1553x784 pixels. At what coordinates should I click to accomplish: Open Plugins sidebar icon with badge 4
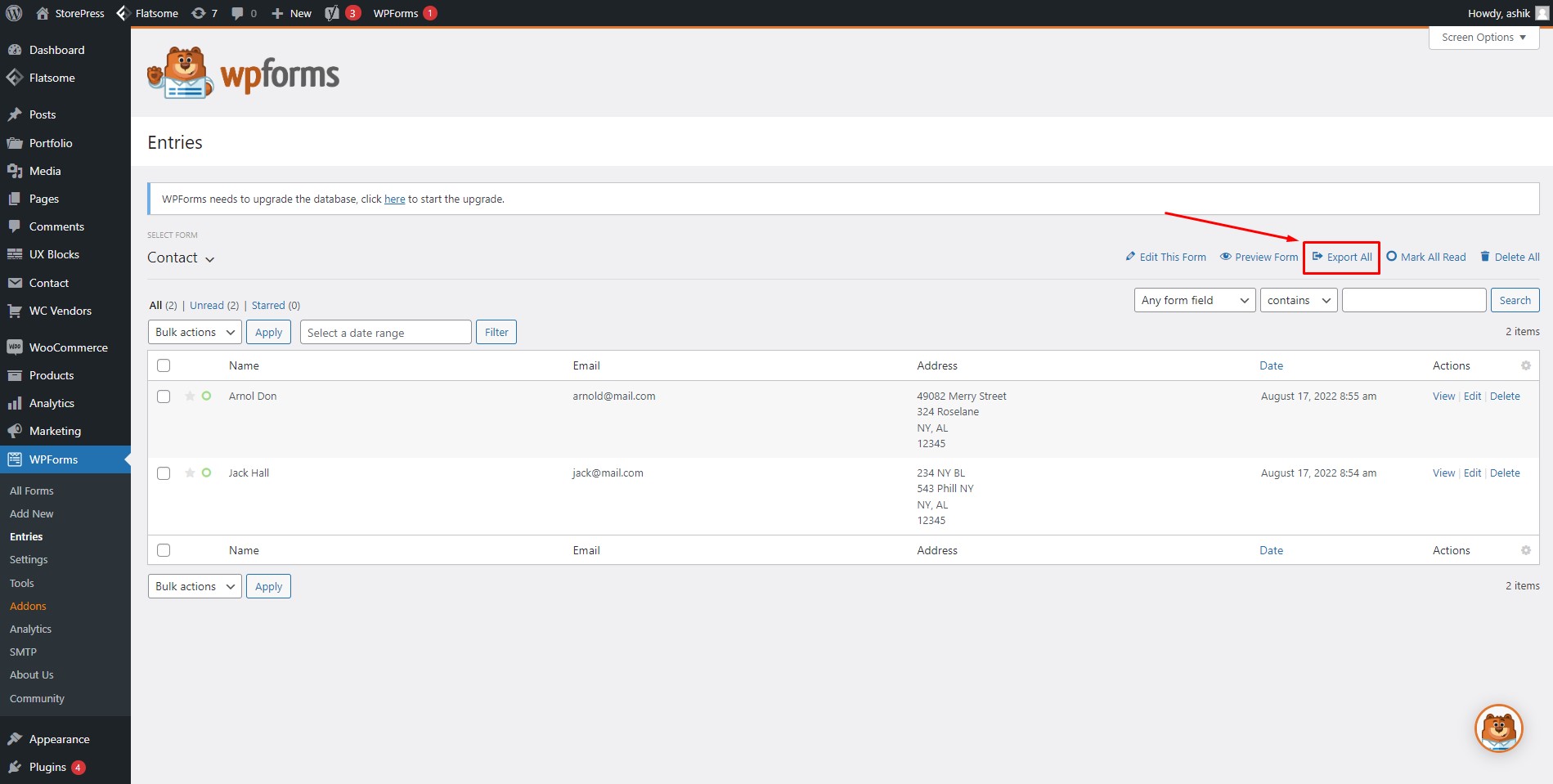coord(15,767)
